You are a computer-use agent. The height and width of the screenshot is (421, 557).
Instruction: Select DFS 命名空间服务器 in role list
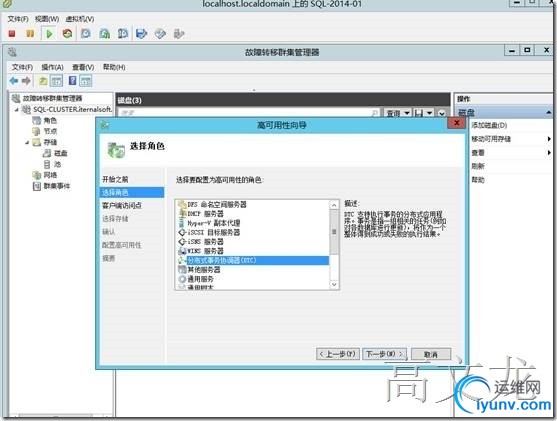tap(217, 205)
